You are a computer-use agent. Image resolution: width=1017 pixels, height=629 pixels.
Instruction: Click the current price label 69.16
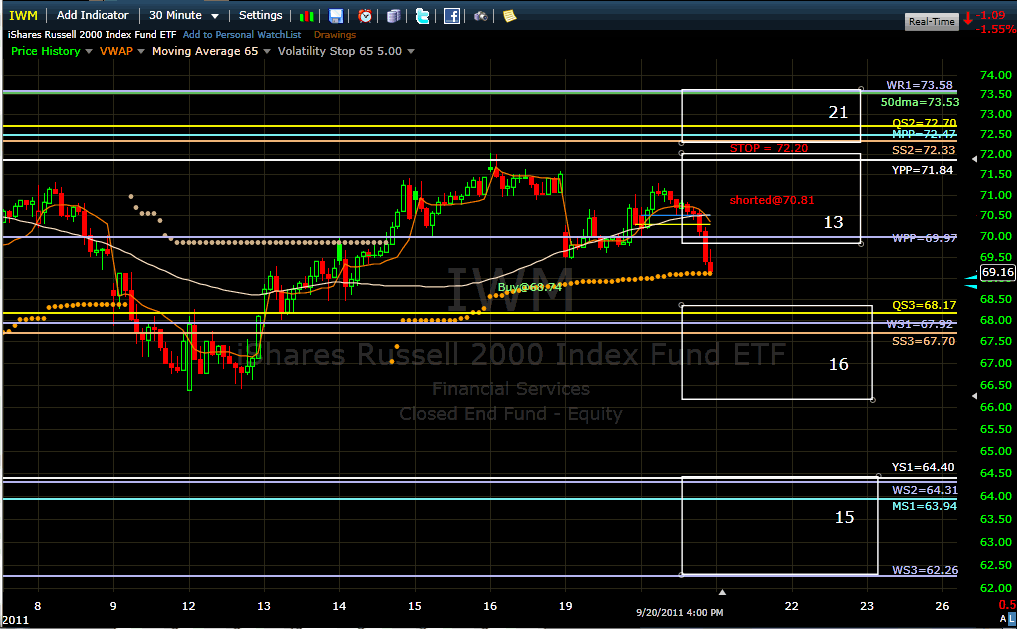click(x=998, y=272)
